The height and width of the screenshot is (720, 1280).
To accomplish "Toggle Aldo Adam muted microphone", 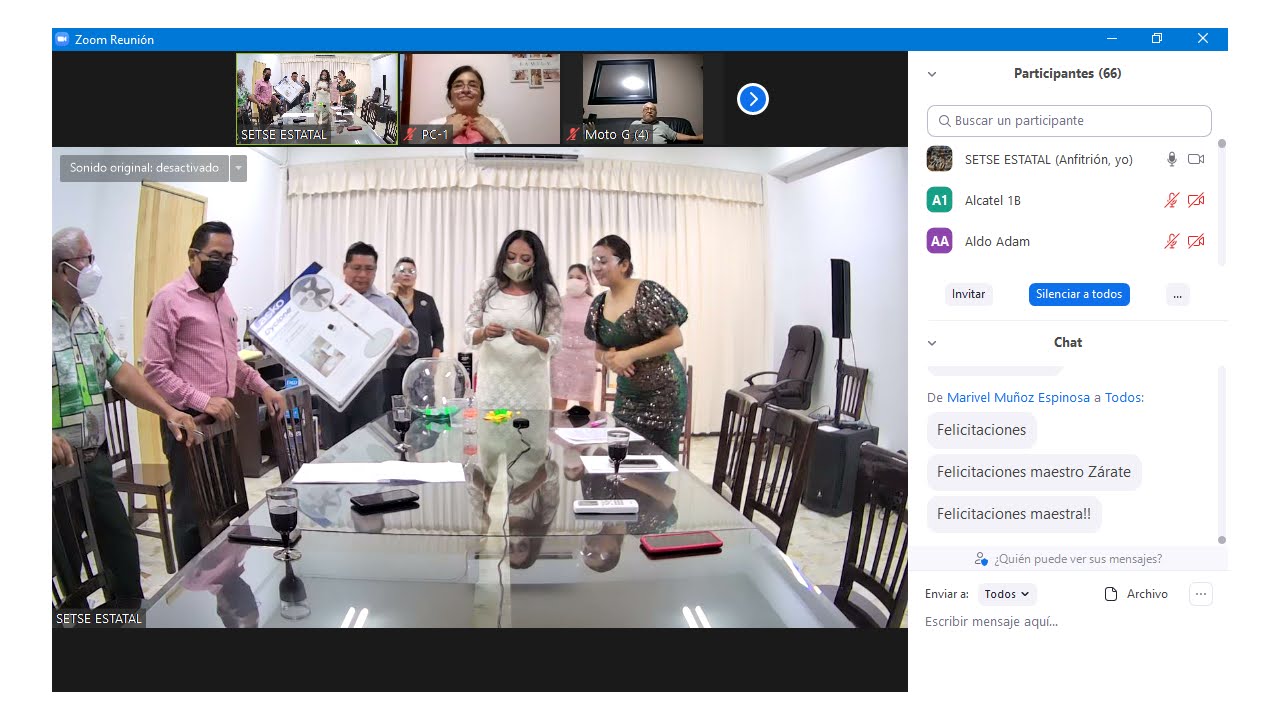I will coord(1171,242).
